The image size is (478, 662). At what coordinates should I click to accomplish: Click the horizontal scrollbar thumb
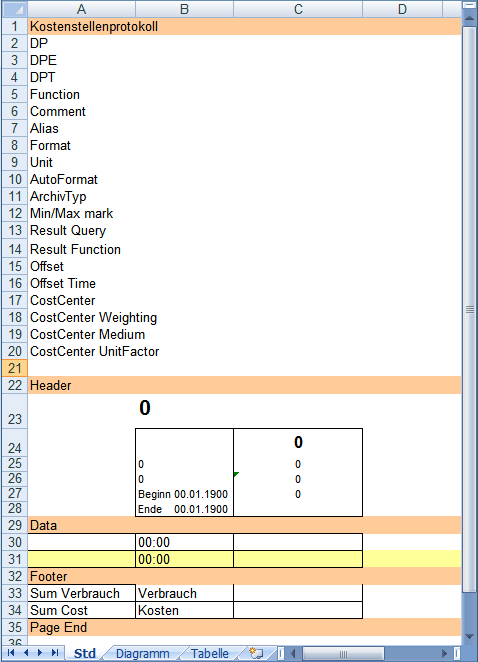343,654
